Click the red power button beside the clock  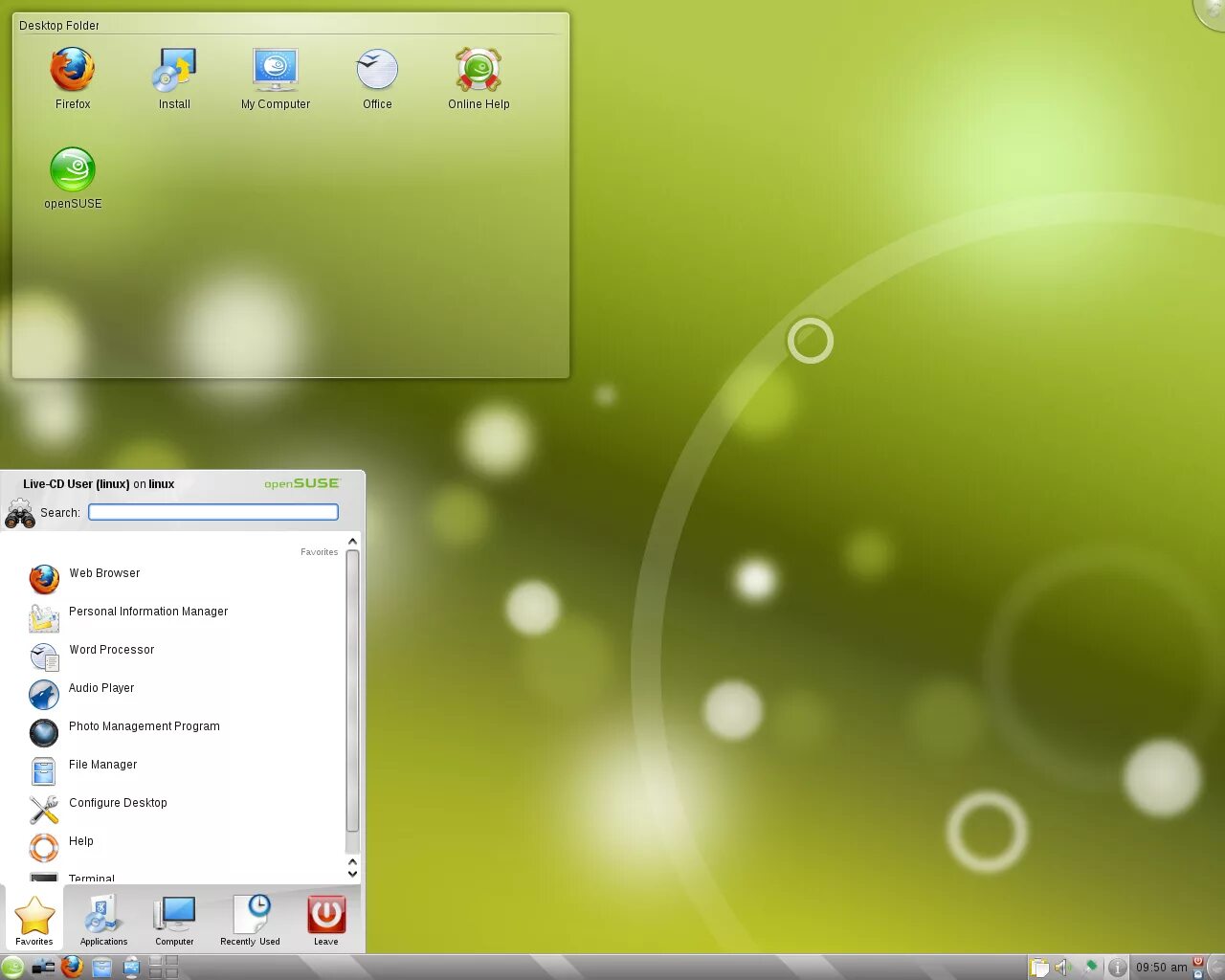tap(1198, 961)
